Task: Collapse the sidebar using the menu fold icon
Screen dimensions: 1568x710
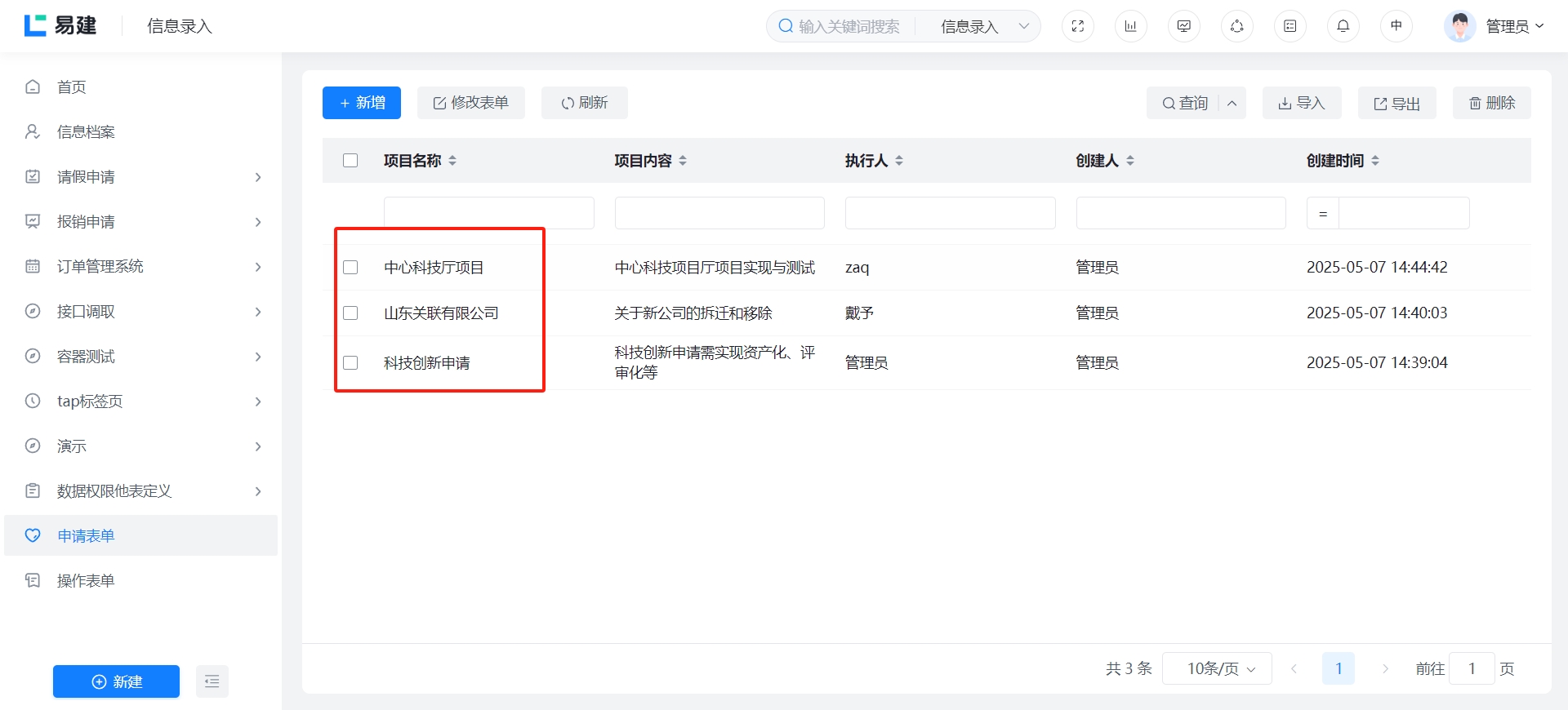Action: (x=212, y=681)
